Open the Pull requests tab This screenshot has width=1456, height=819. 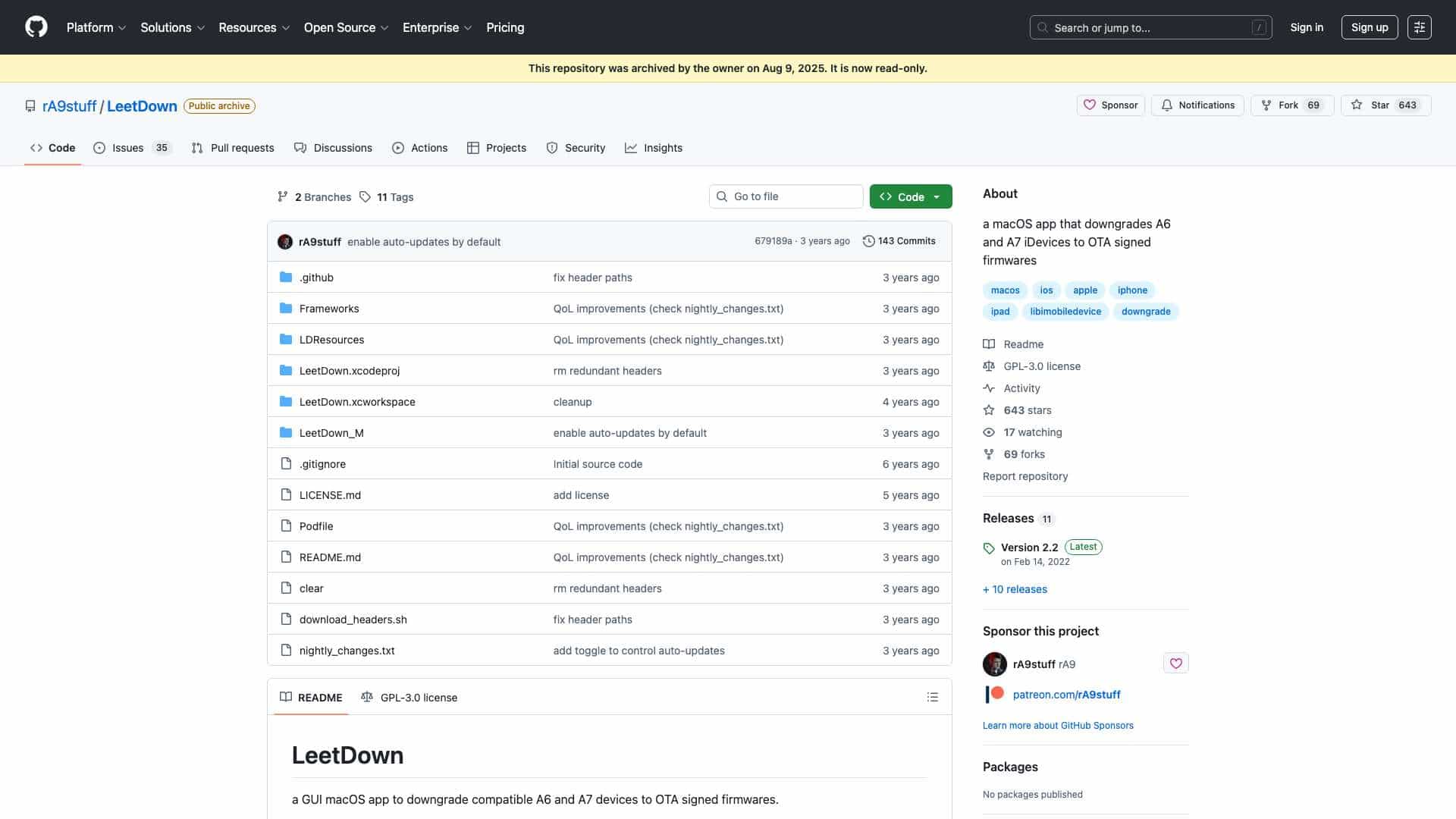(x=233, y=148)
